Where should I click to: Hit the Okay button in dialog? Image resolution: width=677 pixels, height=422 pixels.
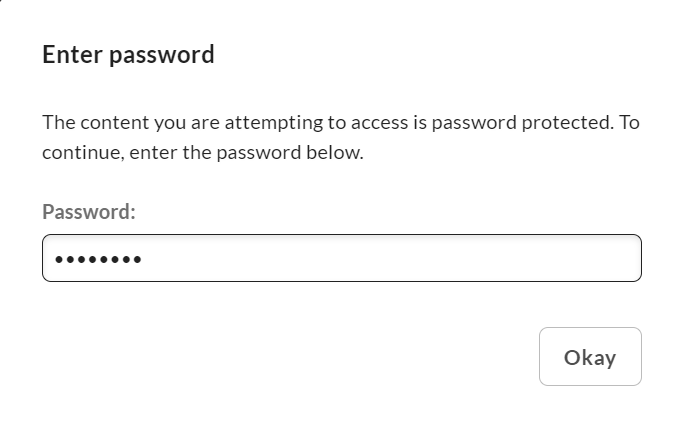click(x=590, y=357)
